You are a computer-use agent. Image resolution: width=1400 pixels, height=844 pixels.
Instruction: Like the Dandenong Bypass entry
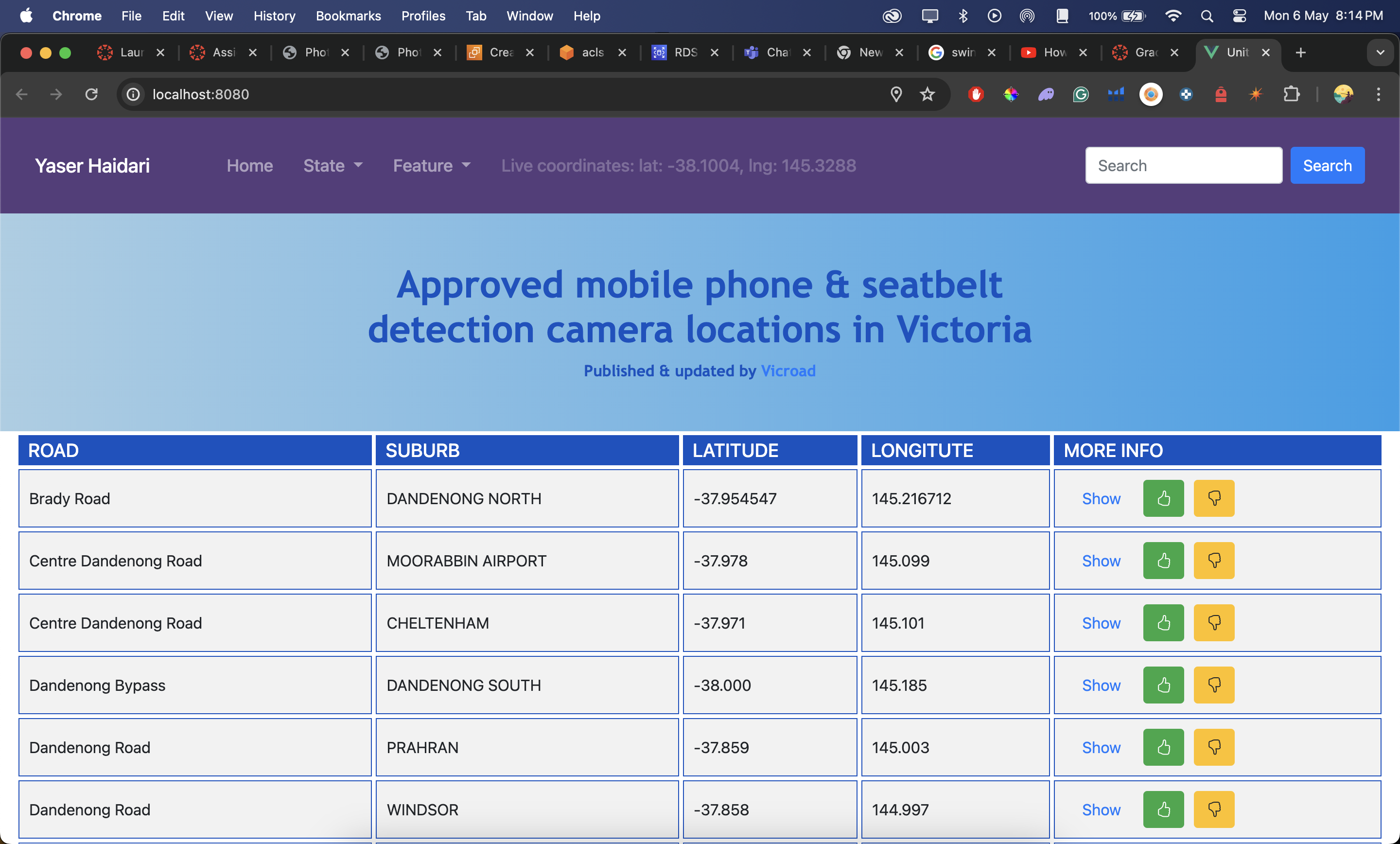point(1163,685)
